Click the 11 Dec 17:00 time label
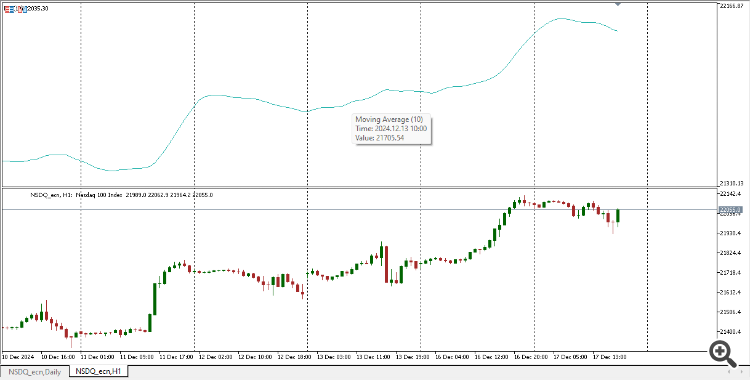 pos(176,357)
